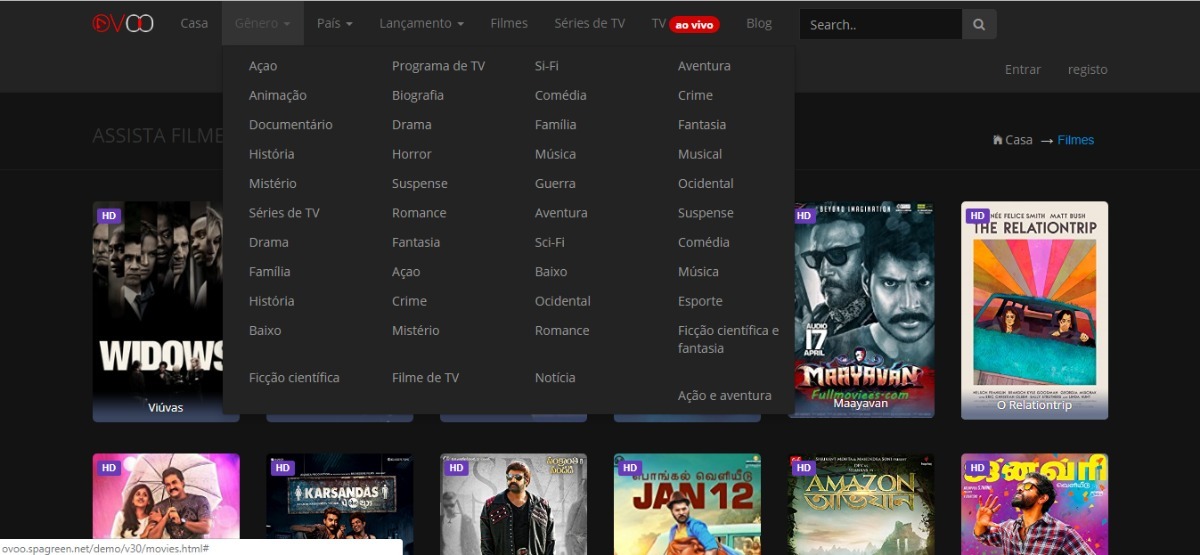
Task: Open the Jan 12 movie poster
Action: coord(687,504)
